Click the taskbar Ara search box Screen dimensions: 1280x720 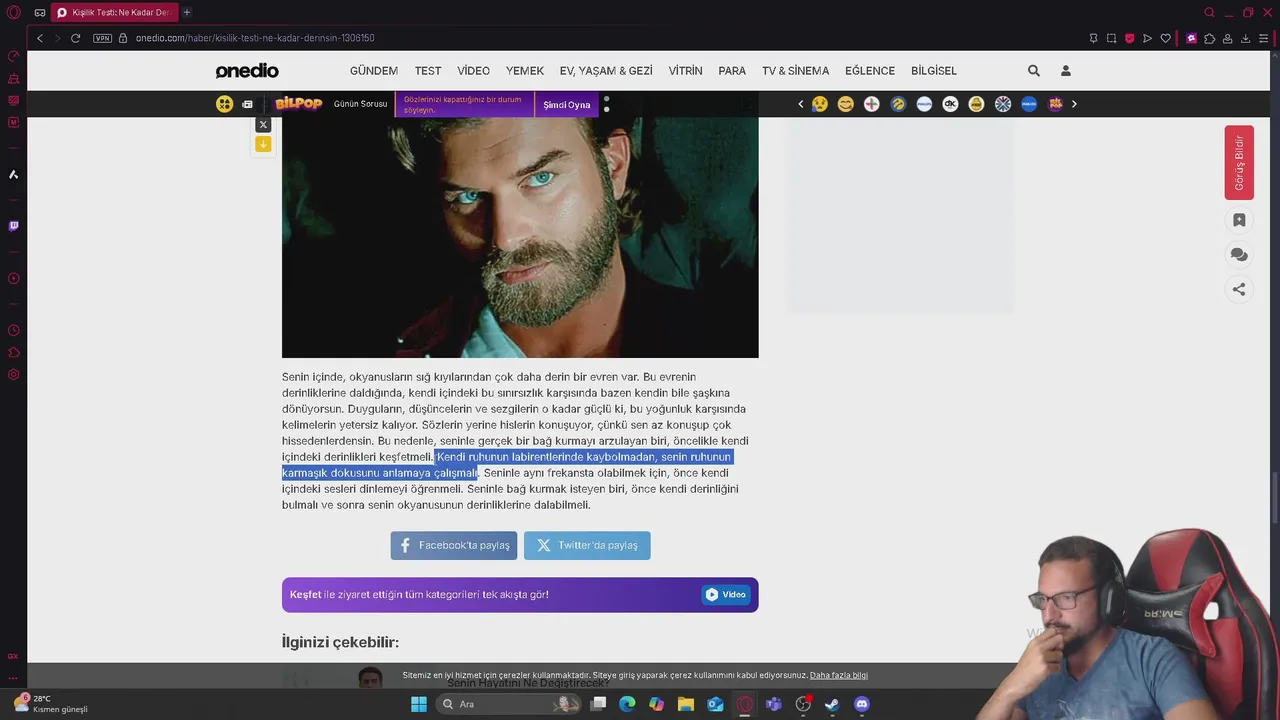coord(511,704)
